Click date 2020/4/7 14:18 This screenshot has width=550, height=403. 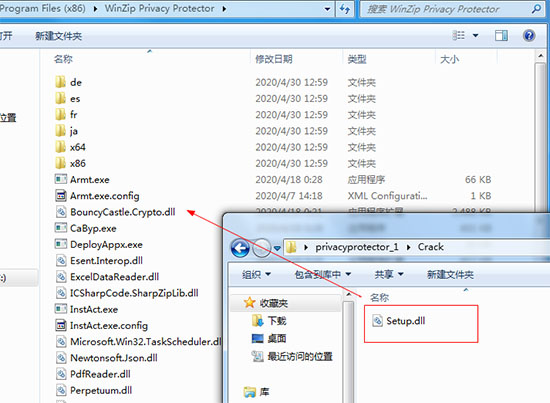(x=289, y=195)
